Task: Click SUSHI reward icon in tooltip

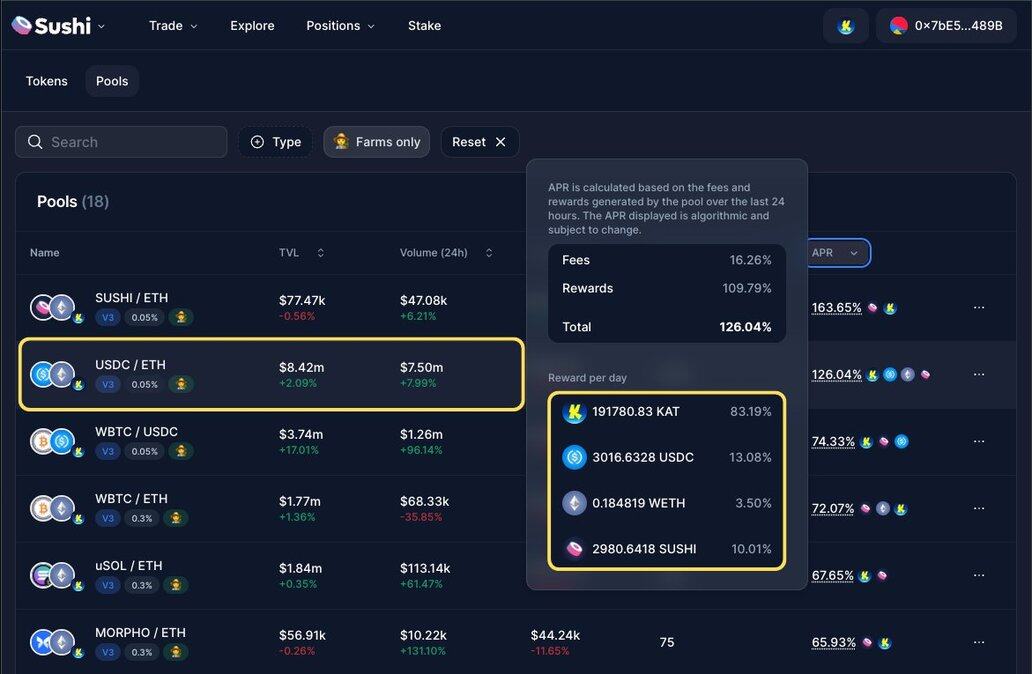Action: (574, 549)
